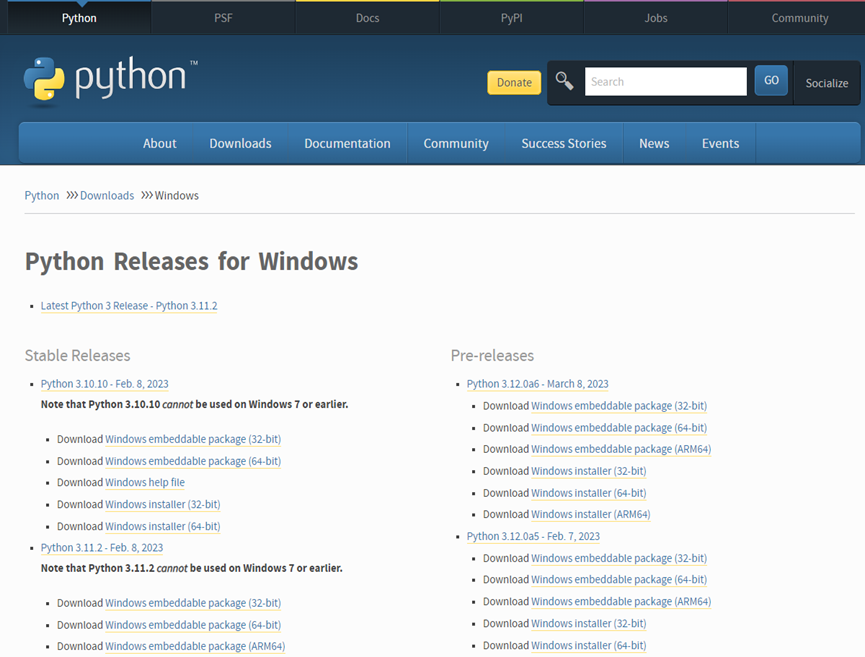865x657 pixels.
Task: Download 3.10.10 embeddable package (64-bit)
Action: [x=193, y=461]
